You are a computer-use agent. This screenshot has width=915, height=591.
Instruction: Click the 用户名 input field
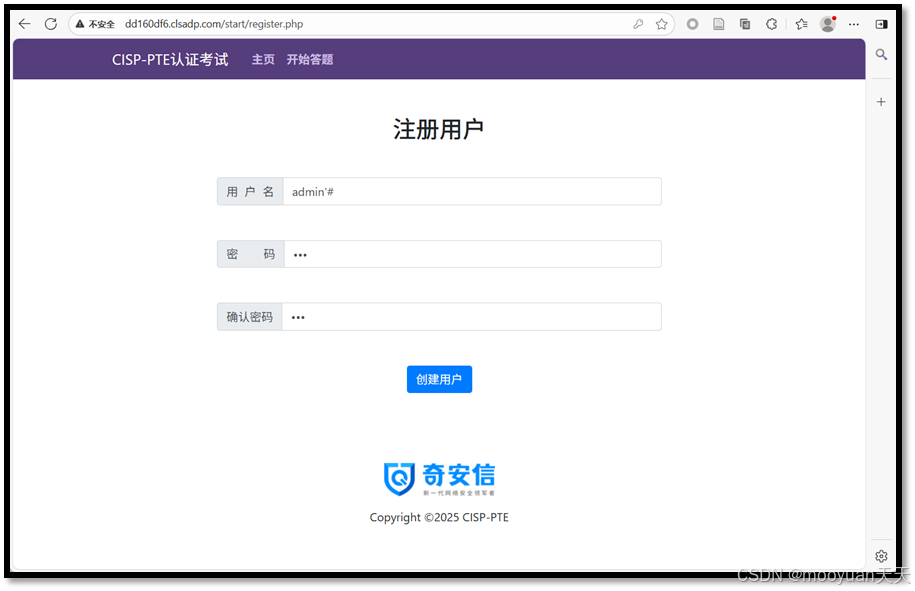[x=472, y=191]
